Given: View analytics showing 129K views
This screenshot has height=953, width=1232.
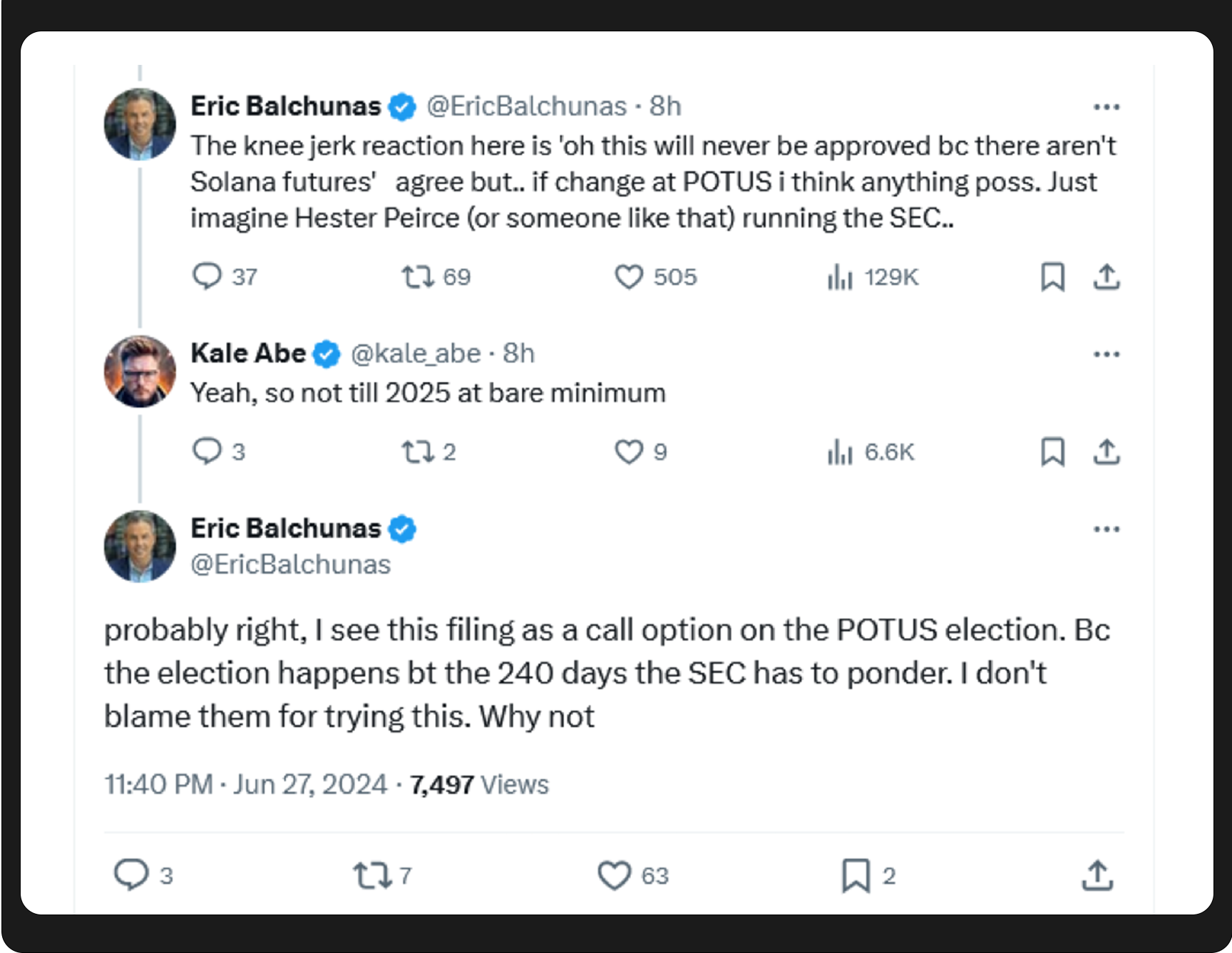Looking at the screenshot, I should coord(841,277).
